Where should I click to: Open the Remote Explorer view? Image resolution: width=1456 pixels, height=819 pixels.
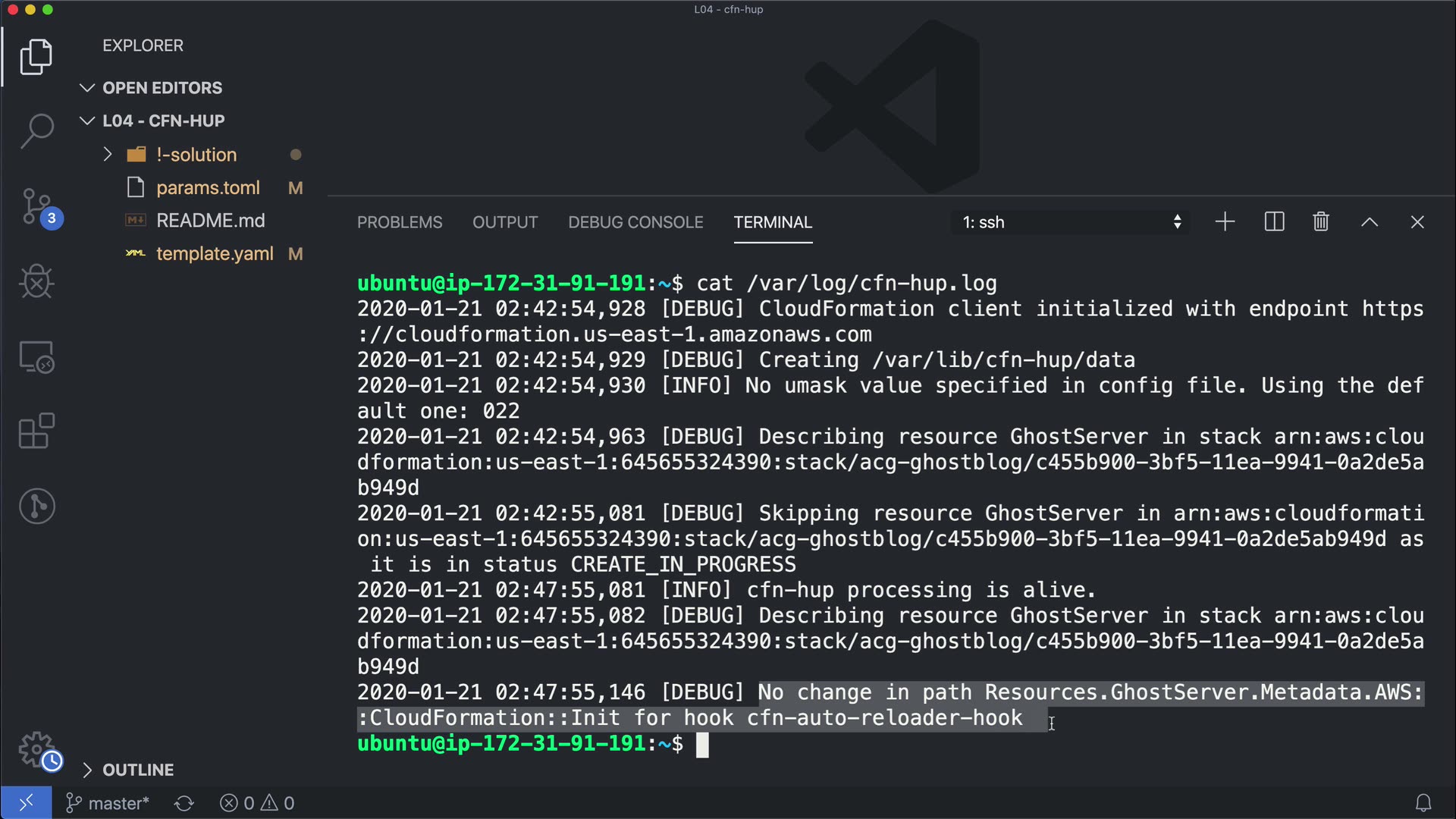pos(36,356)
